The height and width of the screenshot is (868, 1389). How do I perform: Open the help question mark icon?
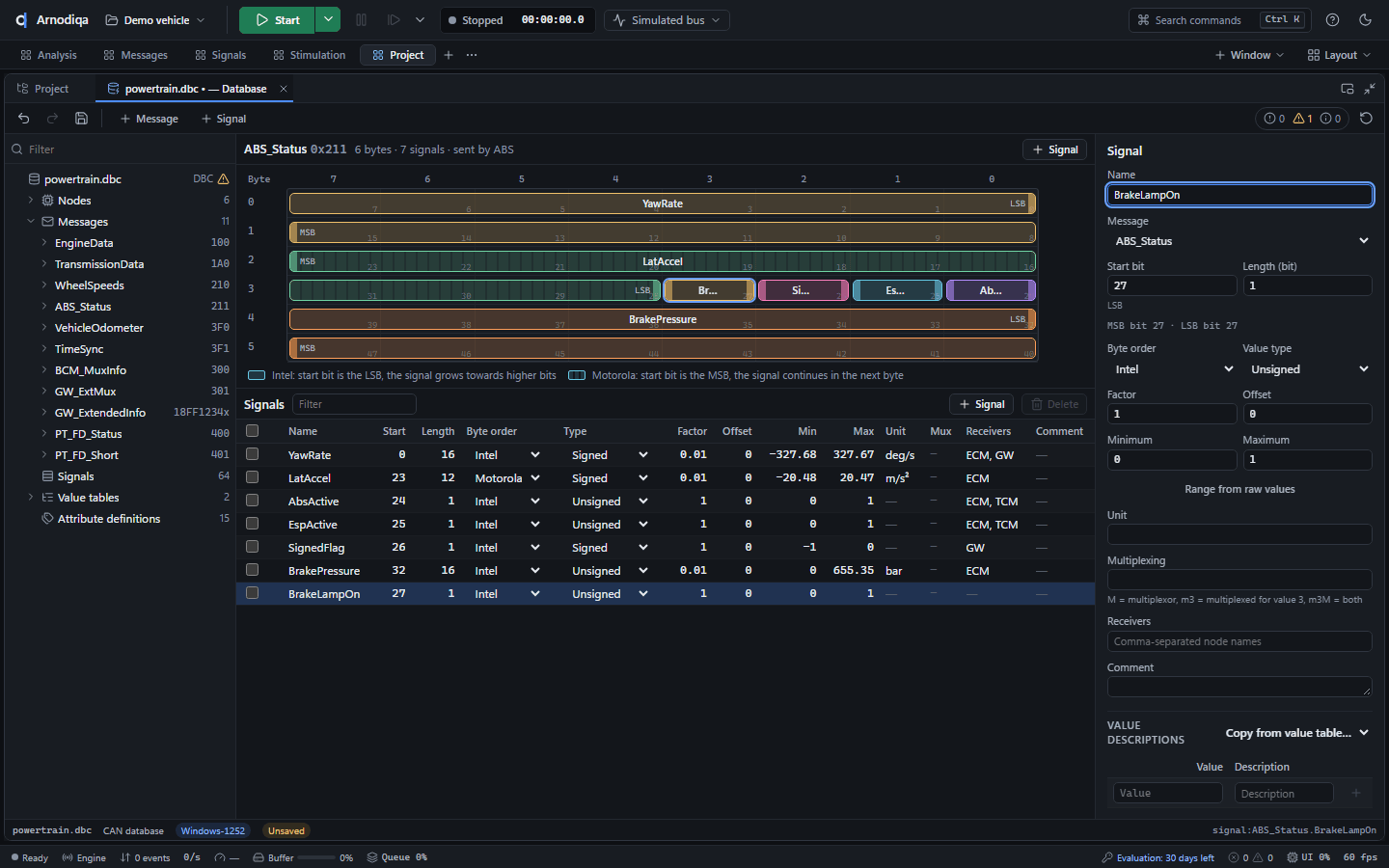1333,20
